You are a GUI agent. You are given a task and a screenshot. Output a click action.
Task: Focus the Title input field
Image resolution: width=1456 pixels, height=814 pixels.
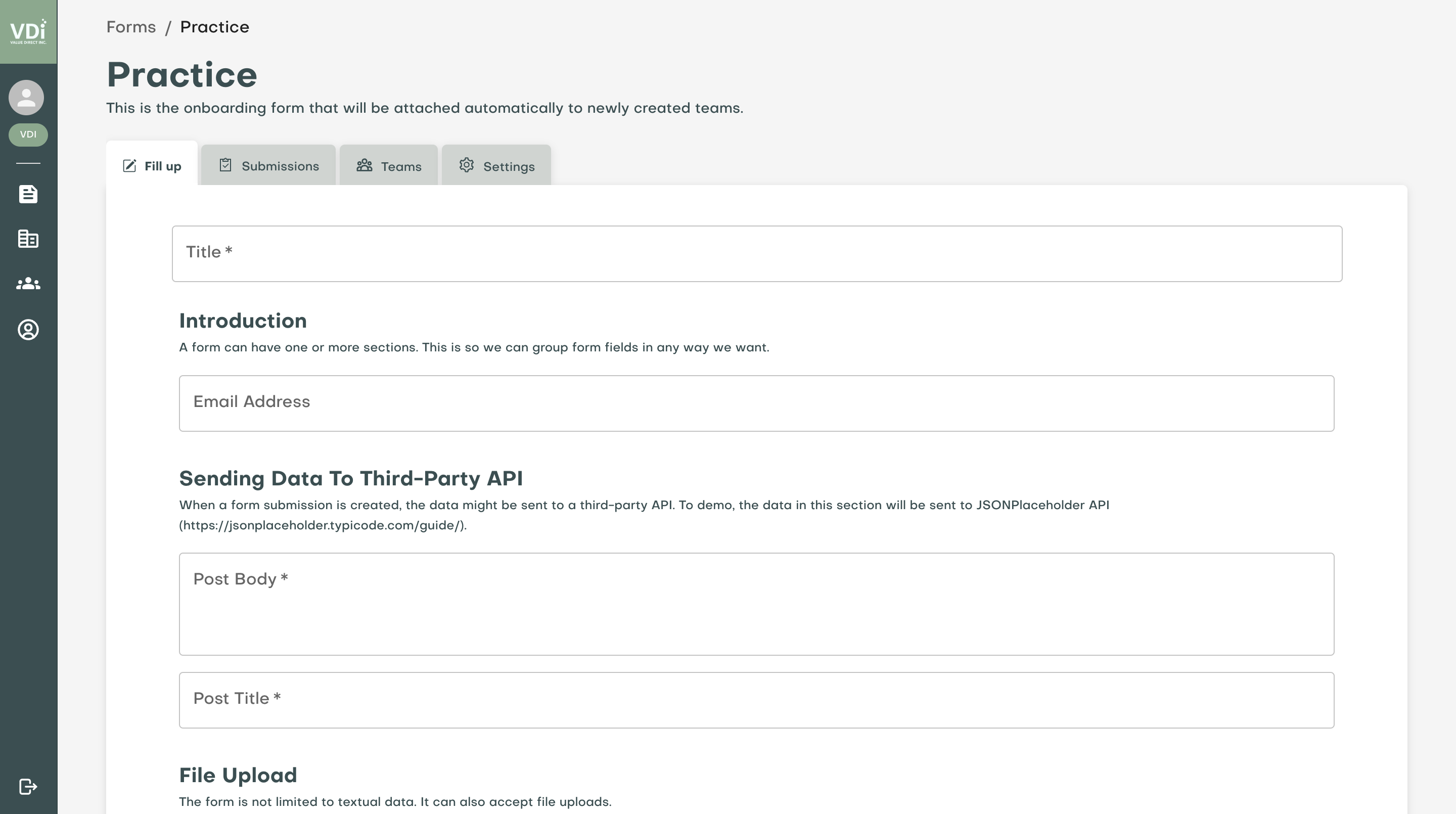tap(756, 253)
